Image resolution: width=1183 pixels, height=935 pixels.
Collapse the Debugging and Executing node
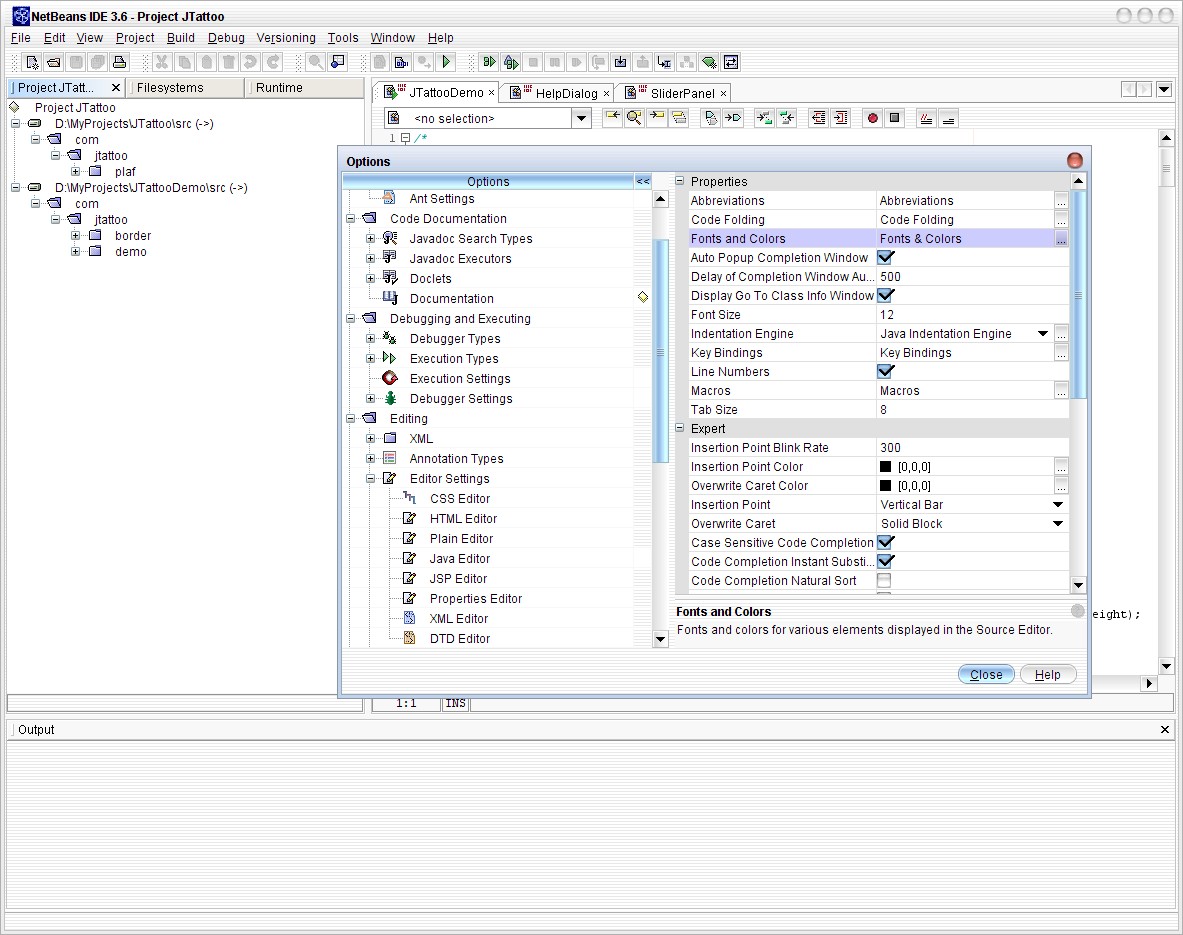point(351,318)
